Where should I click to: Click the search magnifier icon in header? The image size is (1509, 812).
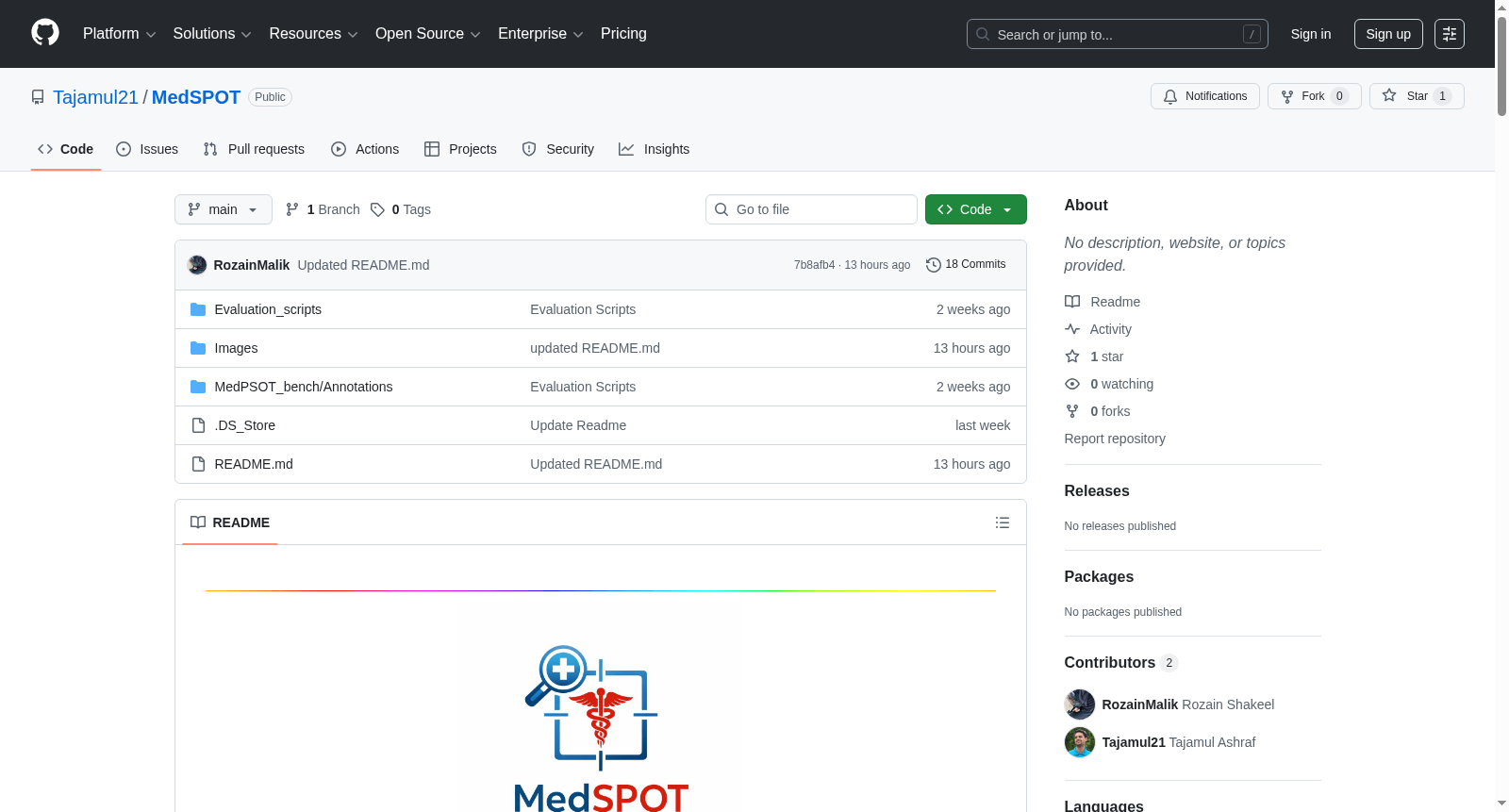983,34
